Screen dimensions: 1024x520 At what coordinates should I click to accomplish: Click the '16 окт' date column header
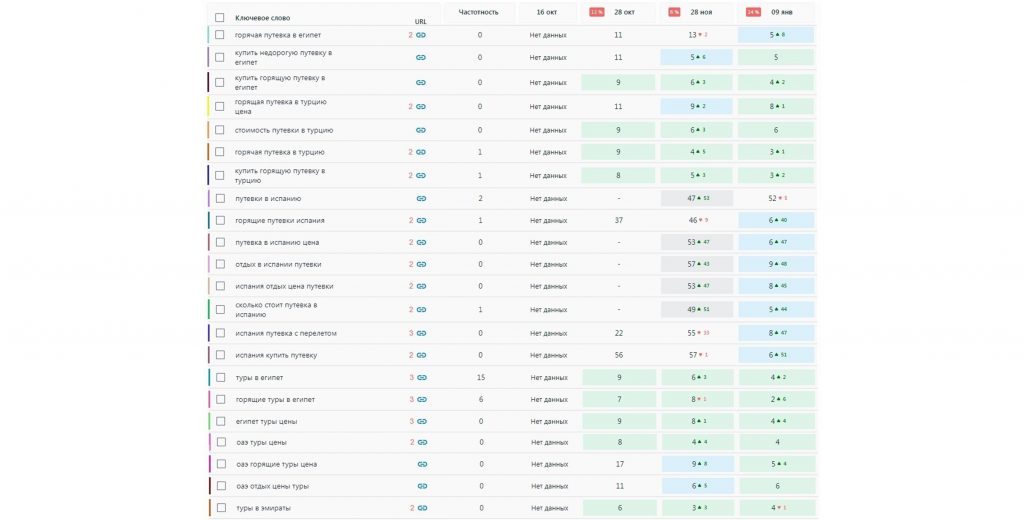pyautogui.click(x=547, y=12)
